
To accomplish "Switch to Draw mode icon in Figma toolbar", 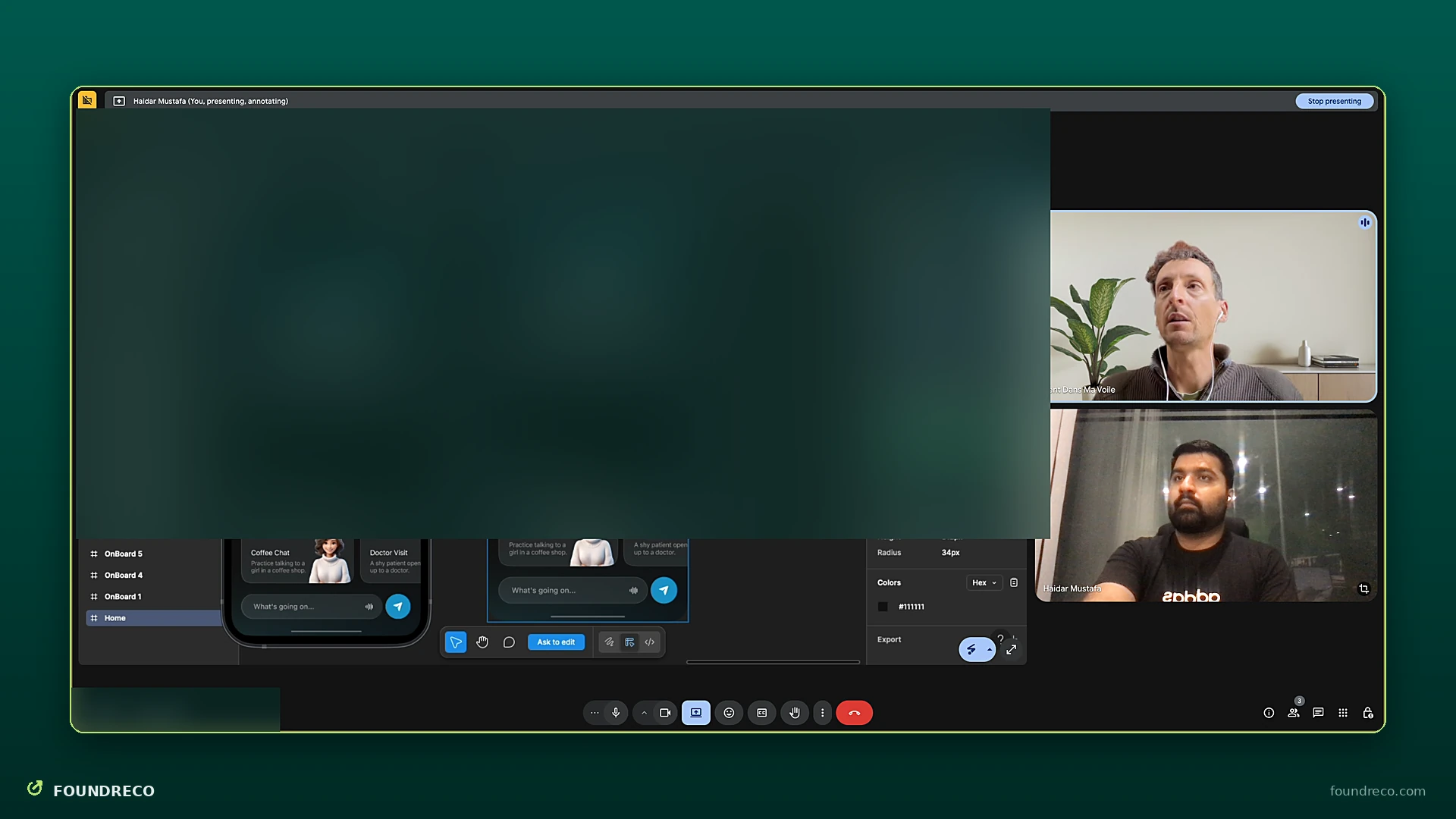I will tap(609, 642).
